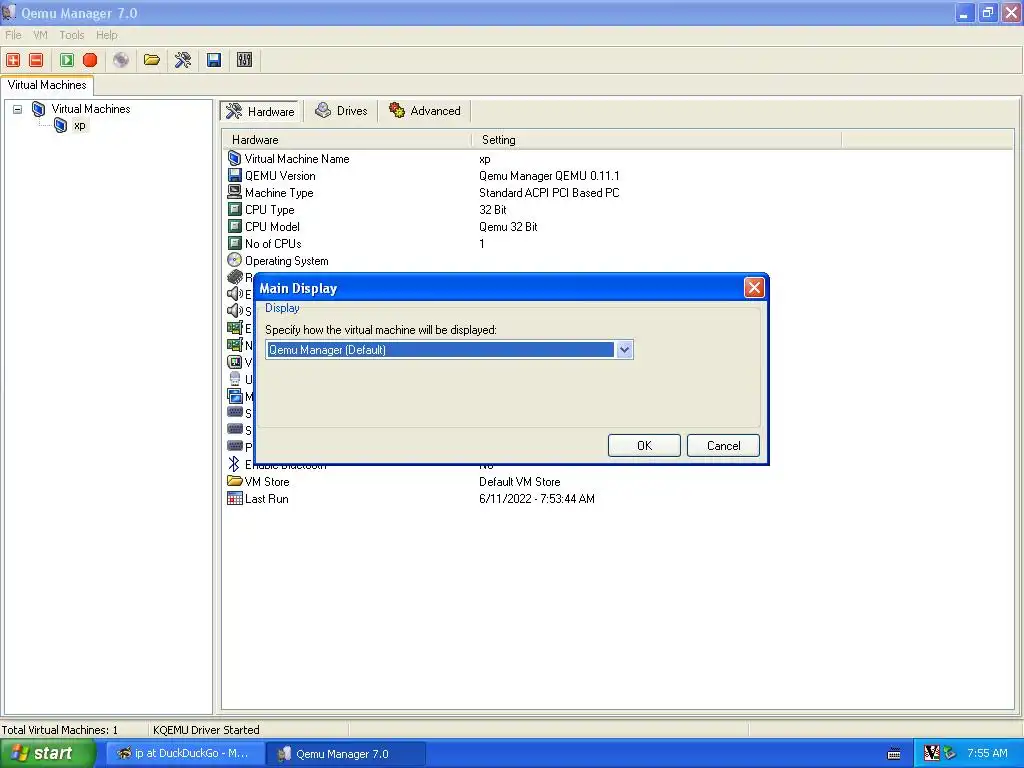1024x768 pixels.
Task: Open the sliders settings toolbar icon
Action: (244, 60)
